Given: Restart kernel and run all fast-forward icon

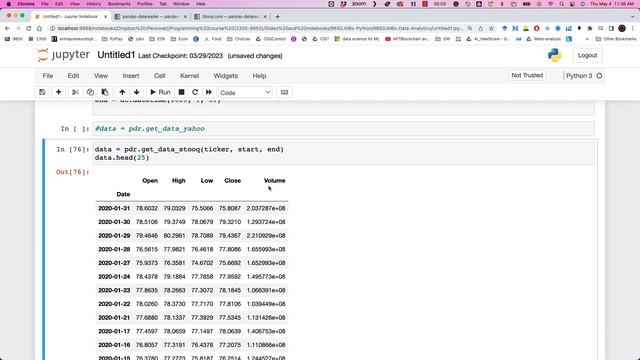Looking at the screenshot, I should pos(209,92).
